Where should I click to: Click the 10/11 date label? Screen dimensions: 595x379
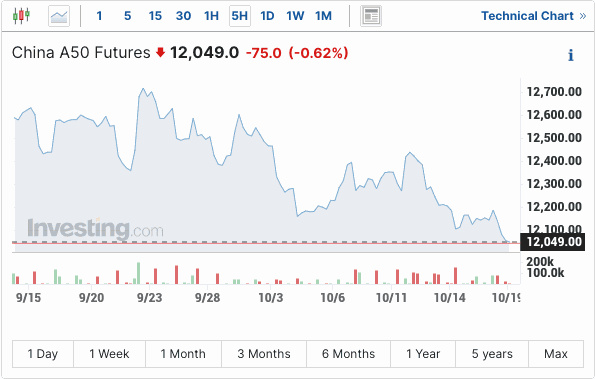pos(391,298)
